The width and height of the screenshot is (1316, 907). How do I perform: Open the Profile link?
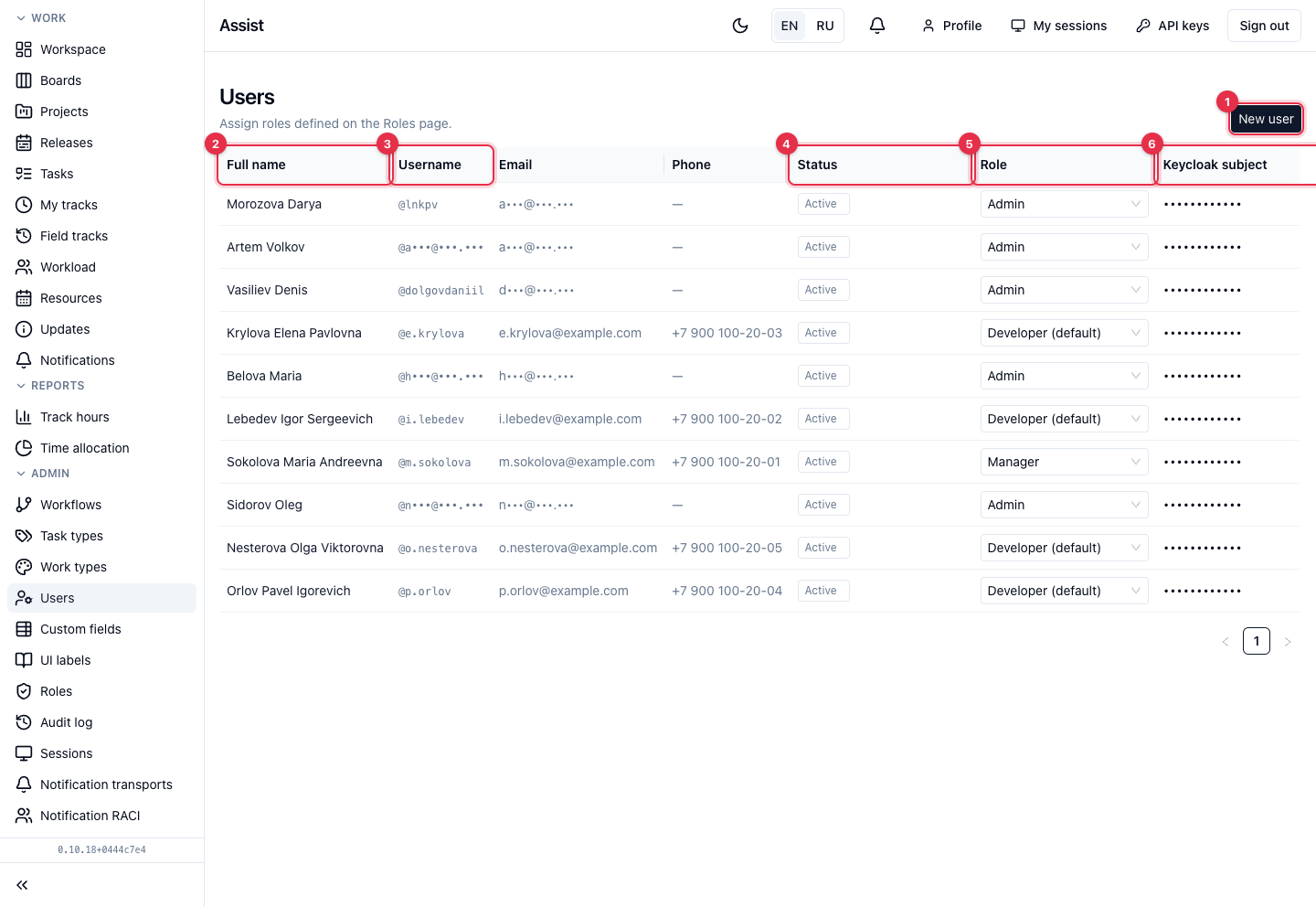click(951, 26)
